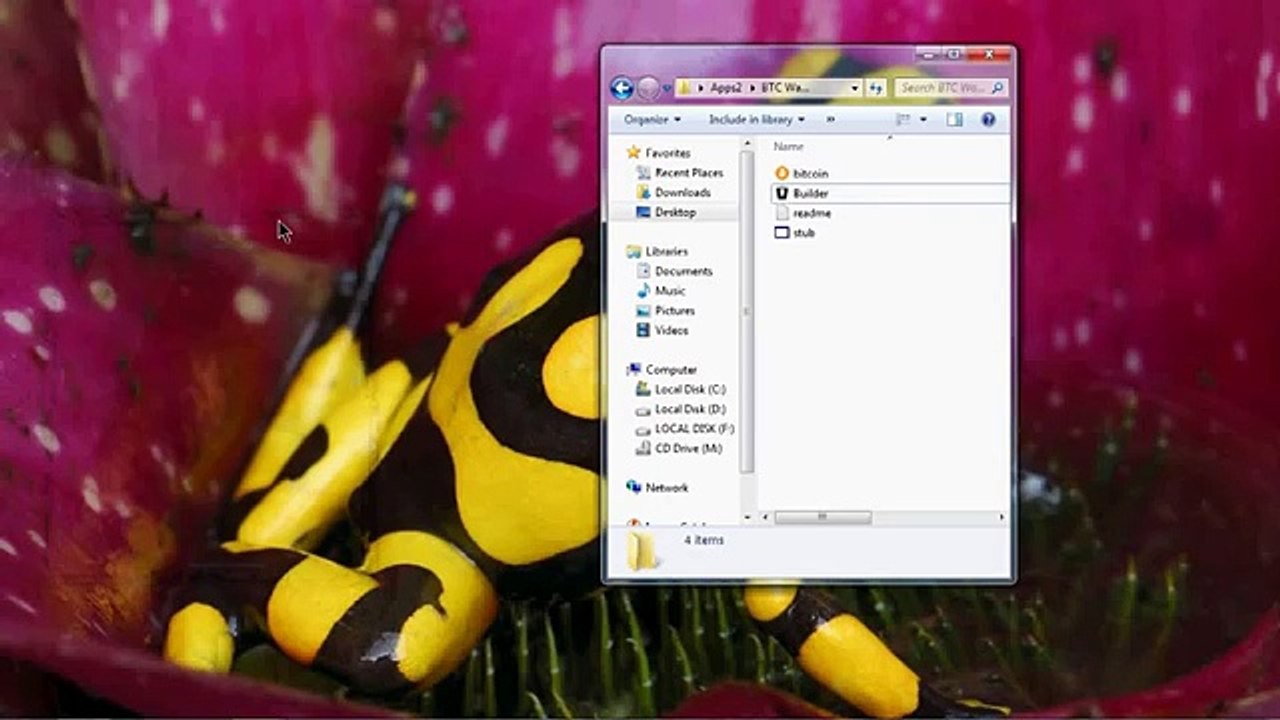The image size is (1280, 720).
Task: Select the stub file icon
Action: click(x=782, y=233)
